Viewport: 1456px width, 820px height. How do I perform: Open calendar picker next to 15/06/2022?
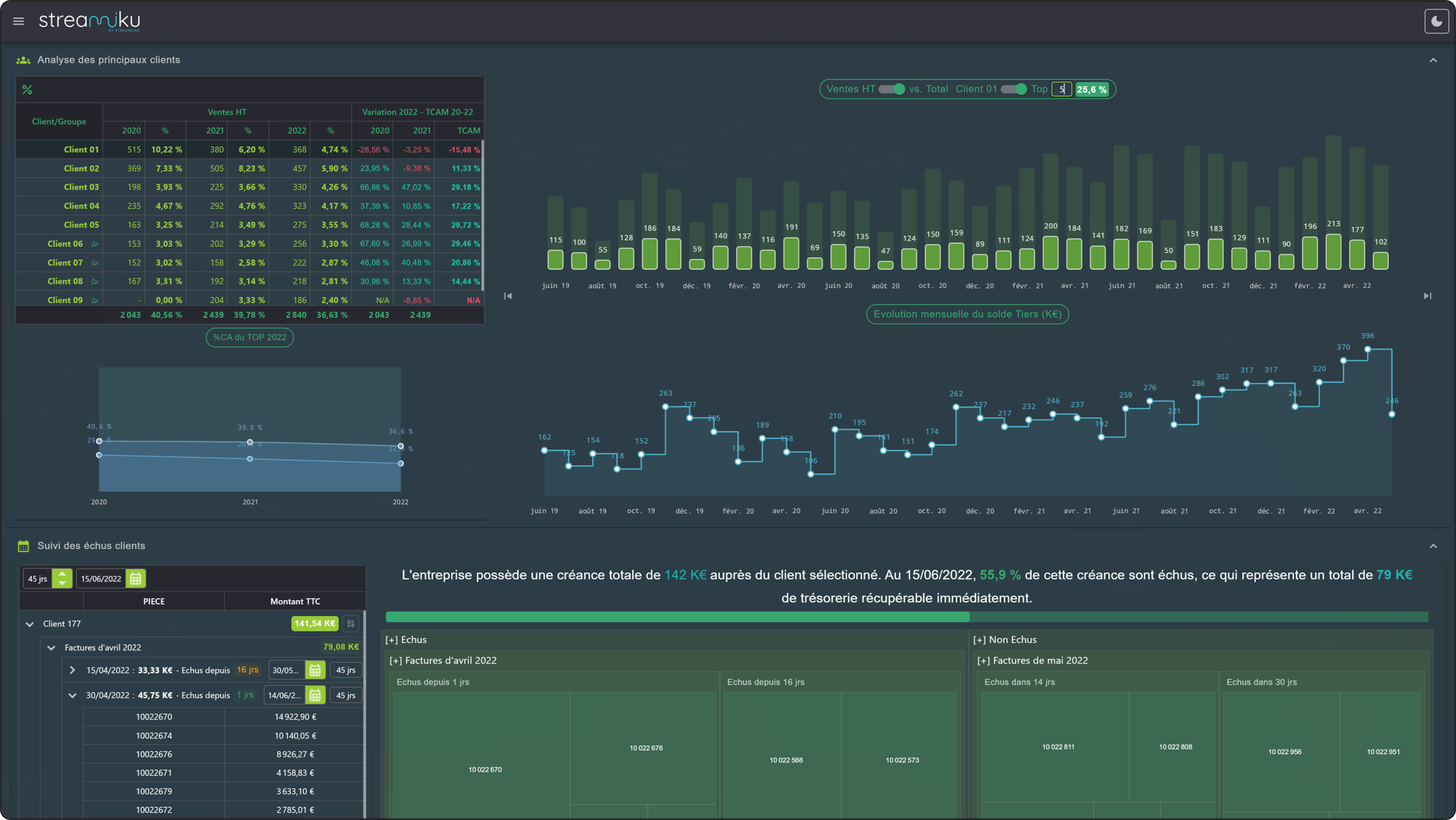point(135,579)
